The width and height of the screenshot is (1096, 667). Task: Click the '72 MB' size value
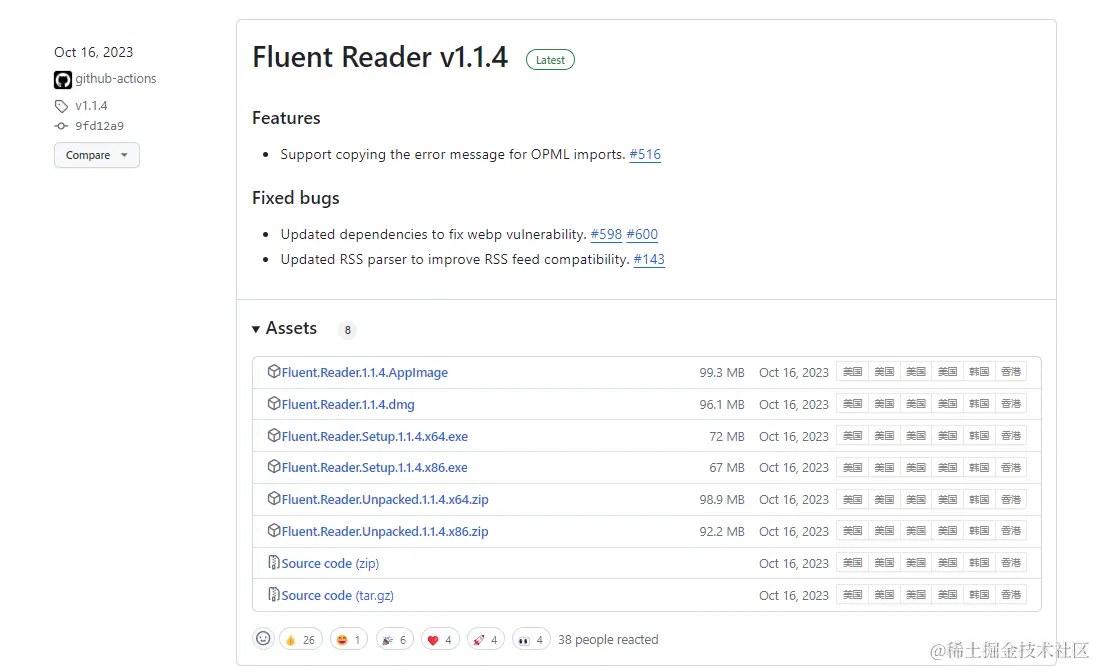point(727,436)
